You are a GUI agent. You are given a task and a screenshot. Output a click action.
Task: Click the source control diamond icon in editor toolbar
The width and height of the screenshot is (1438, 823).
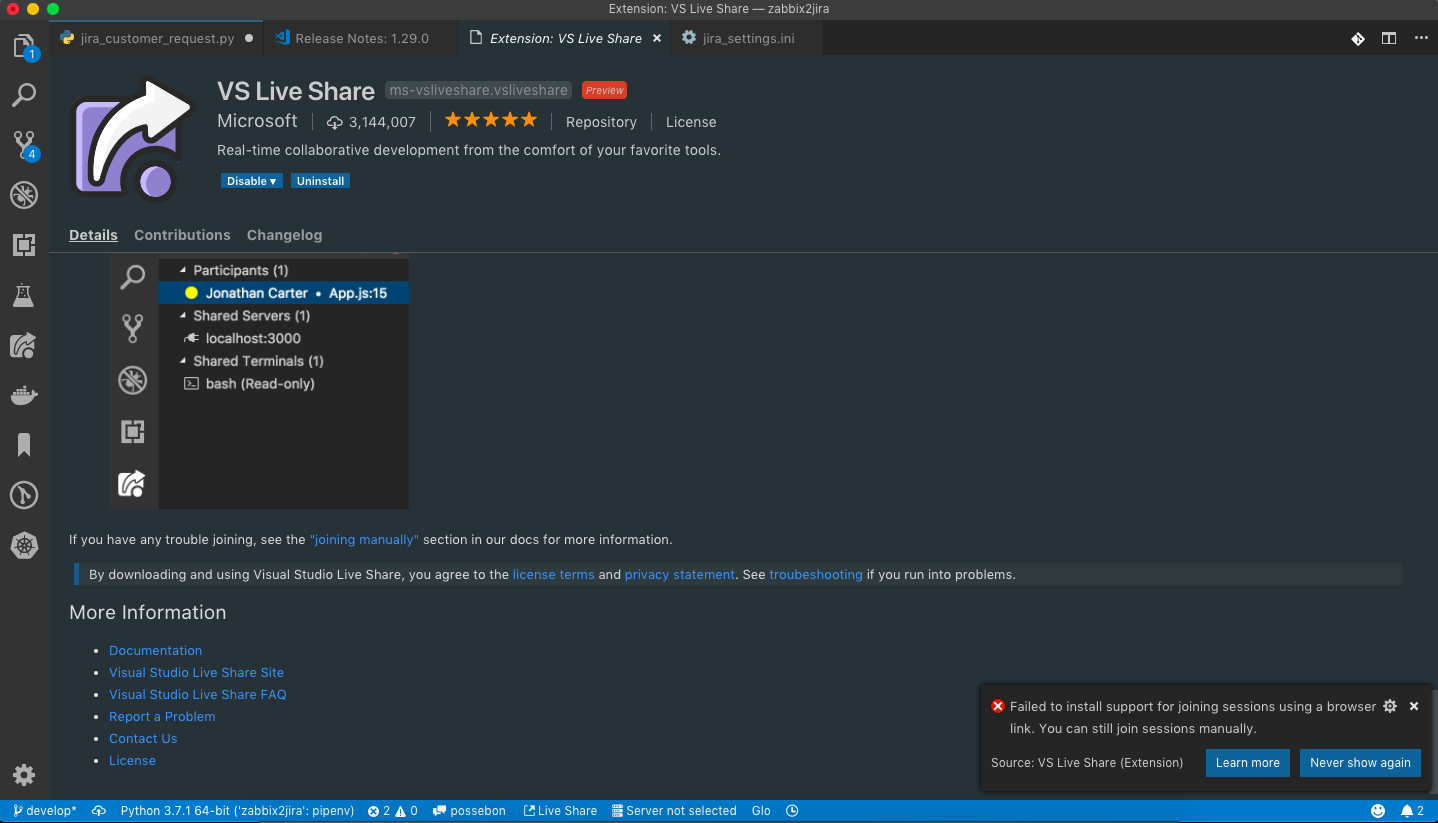[x=1358, y=38]
